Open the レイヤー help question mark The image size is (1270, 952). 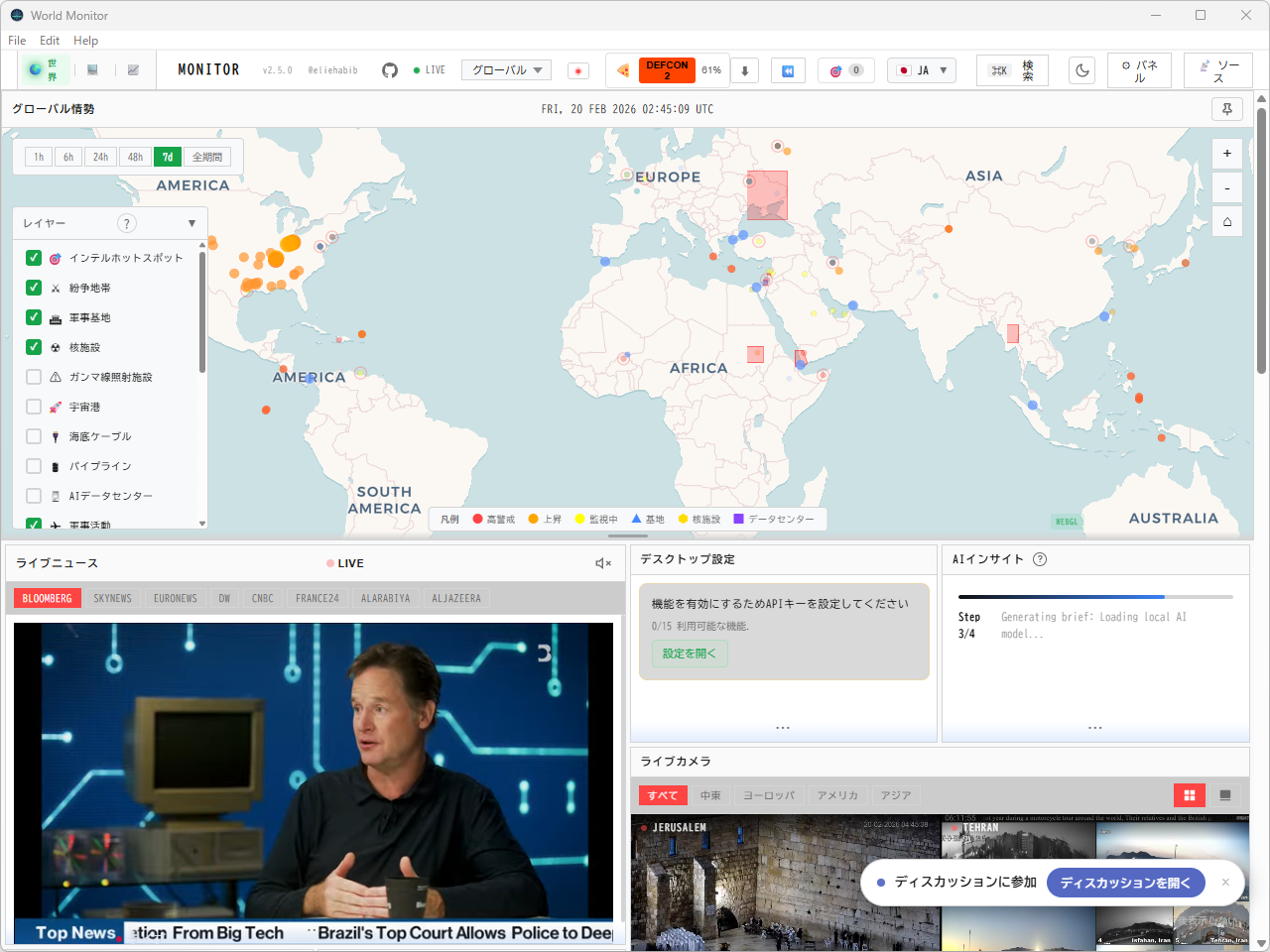(x=126, y=223)
